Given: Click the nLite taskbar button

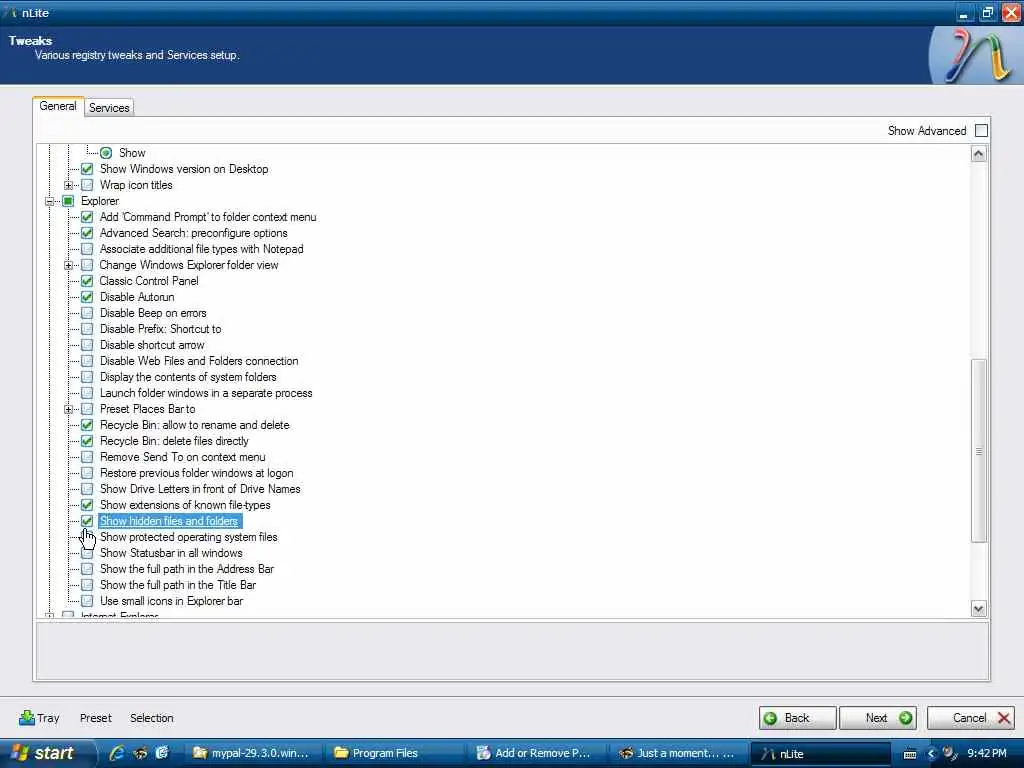Looking at the screenshot, I should coord(820,753).
